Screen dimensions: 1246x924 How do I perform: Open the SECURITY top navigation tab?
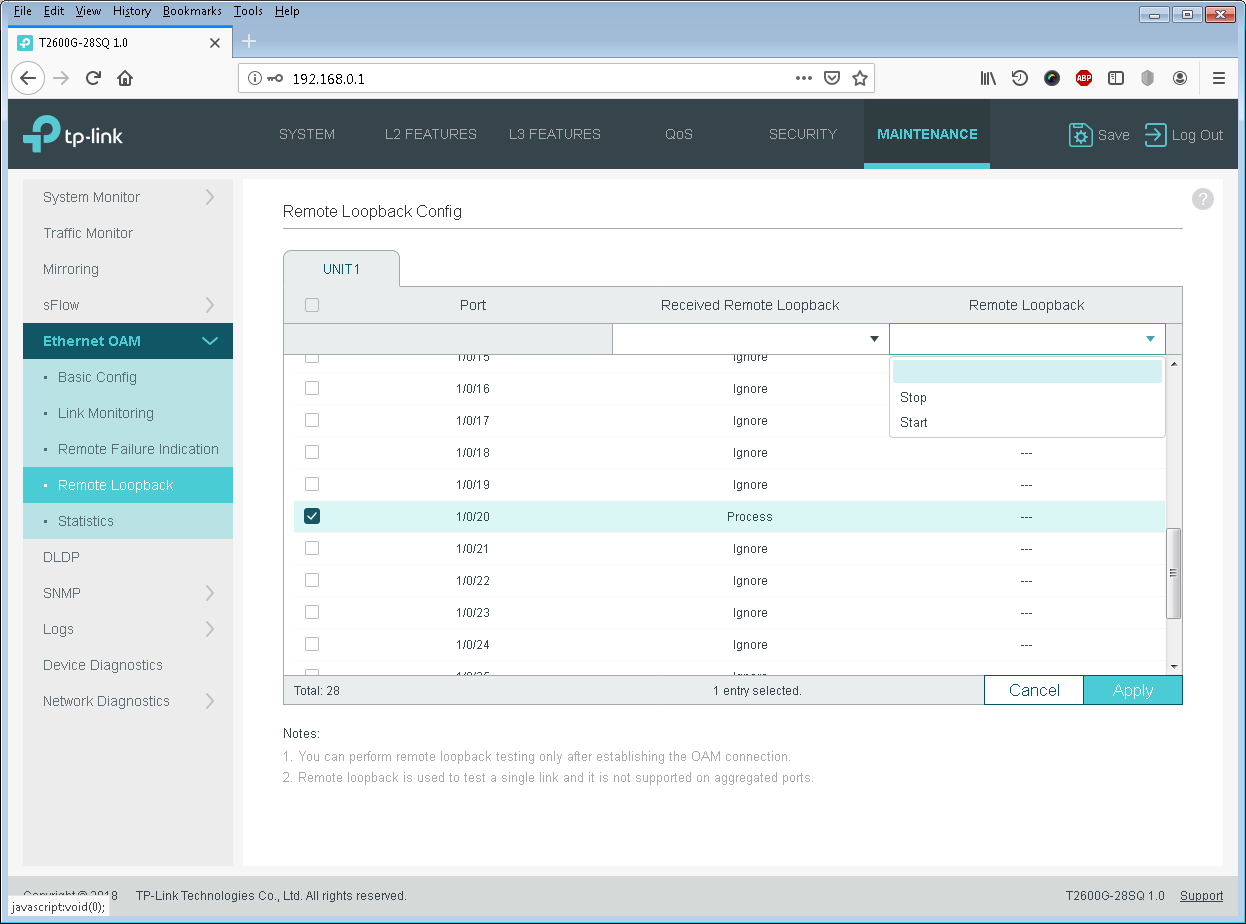(803, 134)
